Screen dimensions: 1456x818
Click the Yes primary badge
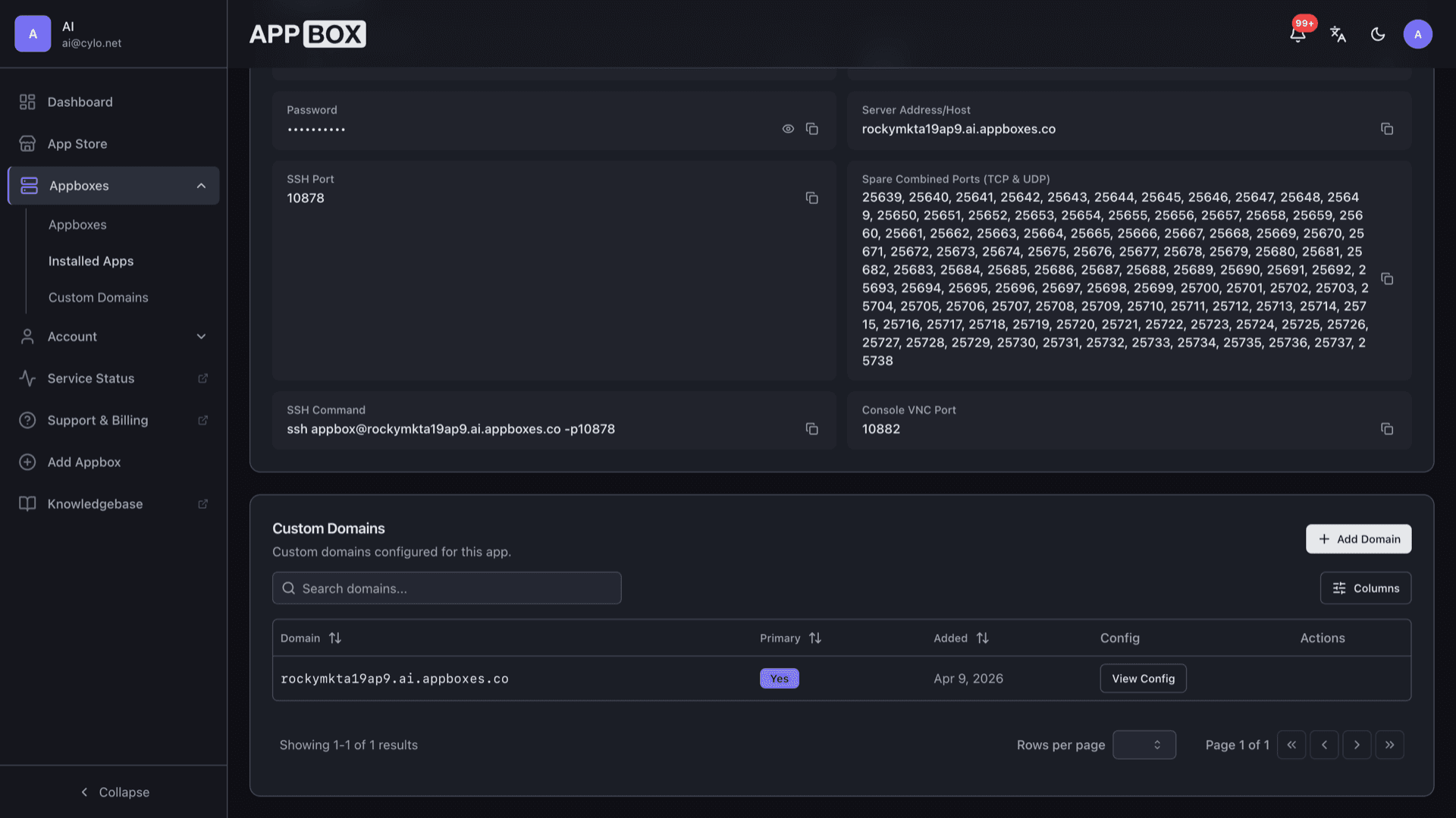coord(780,679)
